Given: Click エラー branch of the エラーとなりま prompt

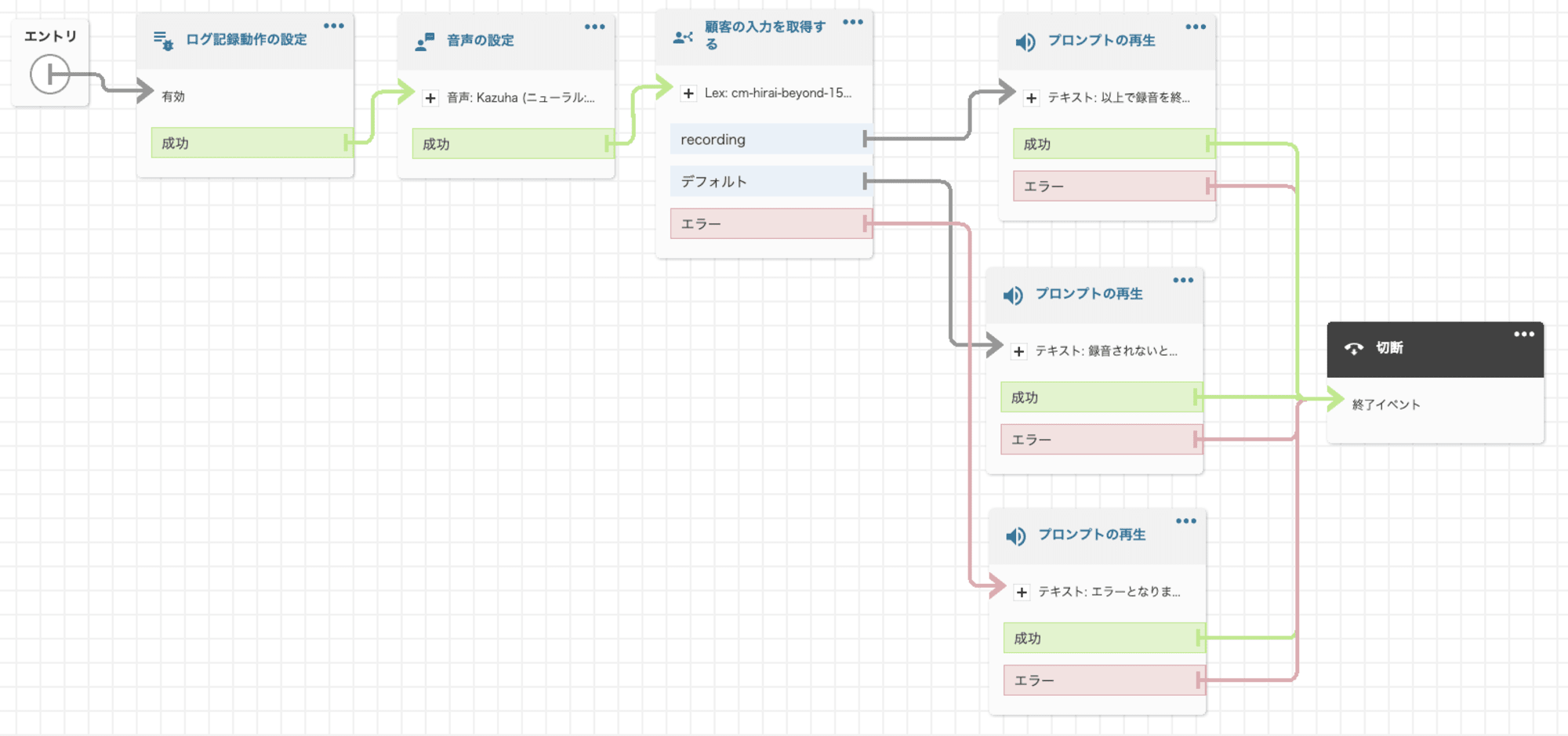Looking at the screenshot, I should coord(1105,680).
